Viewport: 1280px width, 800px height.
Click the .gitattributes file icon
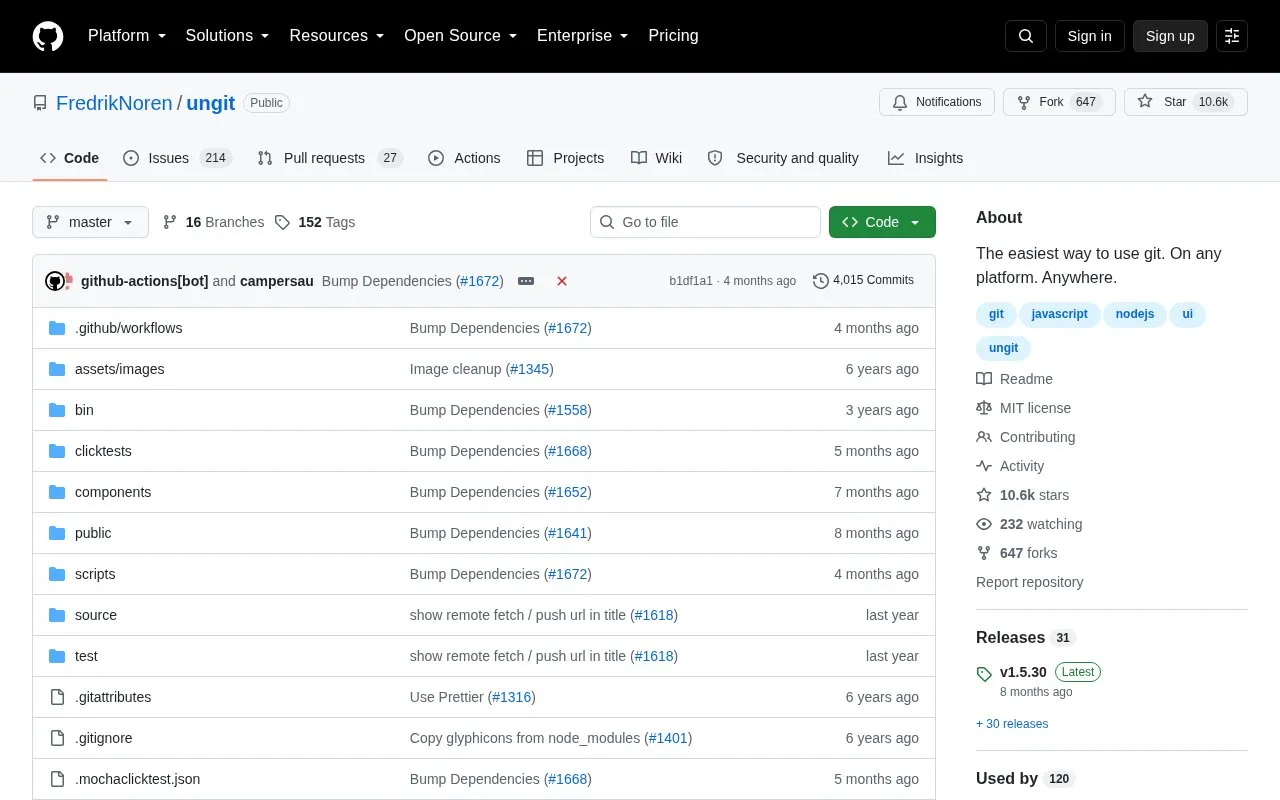point(57,697)
